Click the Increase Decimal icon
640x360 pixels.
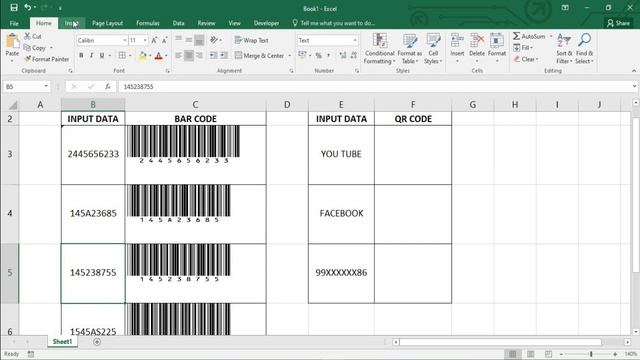click(343, 55)
